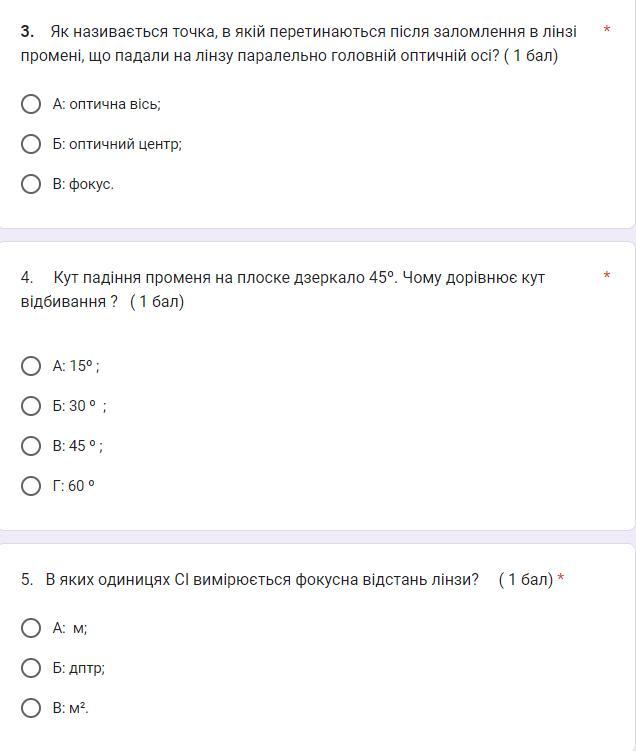The image size is (636, 751).
Task: Click the answer label text 'фокус'
Action: 91,184
